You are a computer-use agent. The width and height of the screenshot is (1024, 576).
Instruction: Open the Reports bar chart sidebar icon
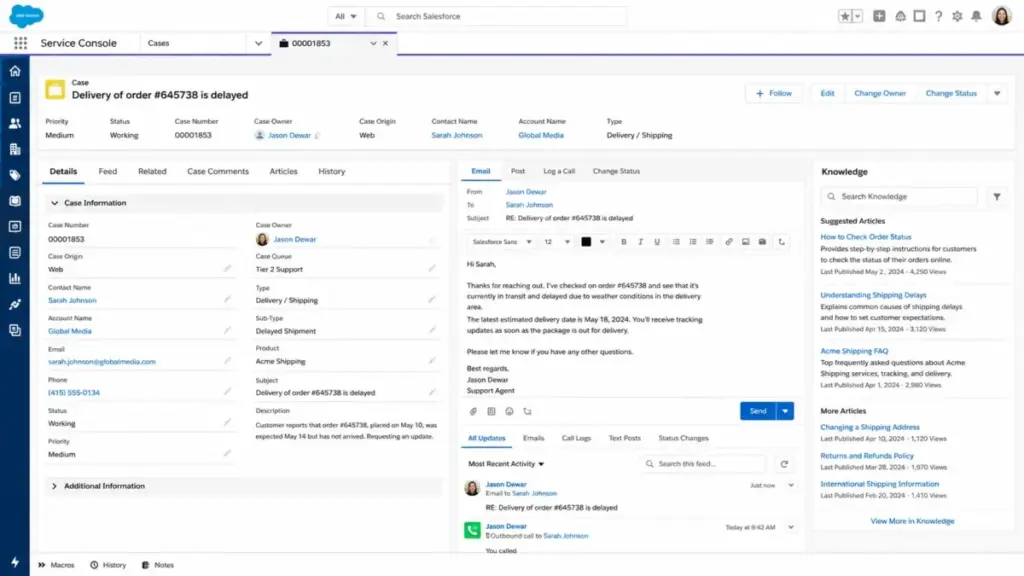point(15,279)
